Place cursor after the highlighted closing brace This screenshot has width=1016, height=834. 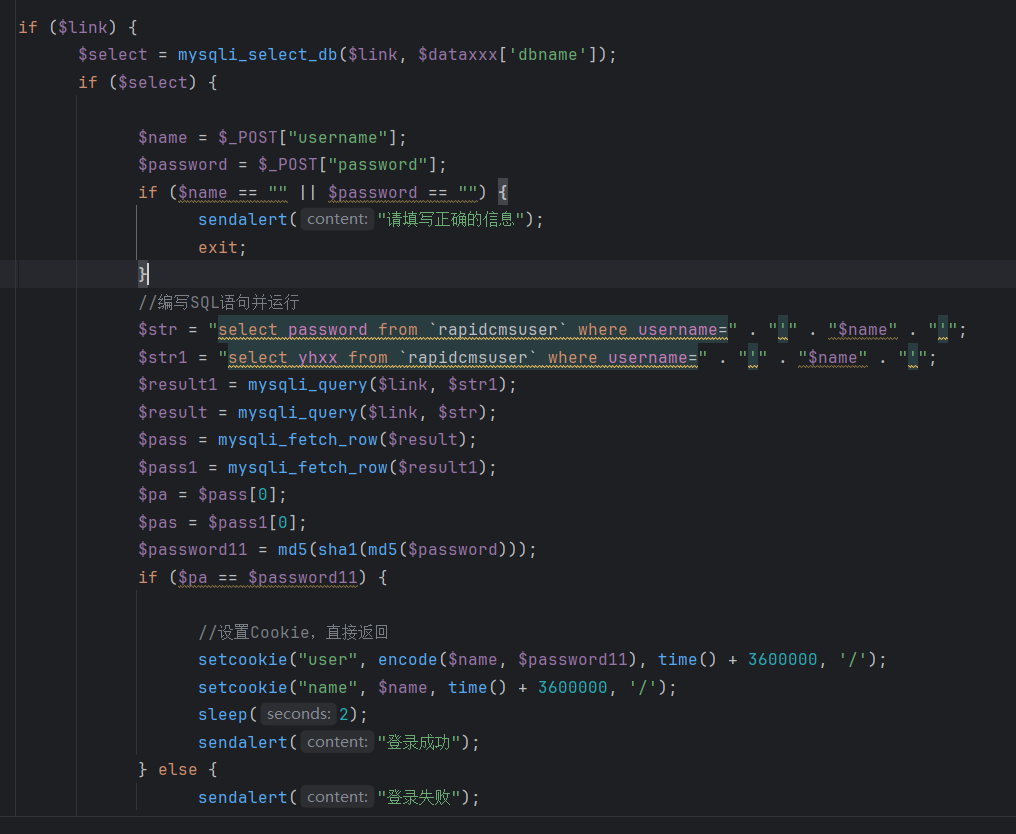tap(149, 274)
